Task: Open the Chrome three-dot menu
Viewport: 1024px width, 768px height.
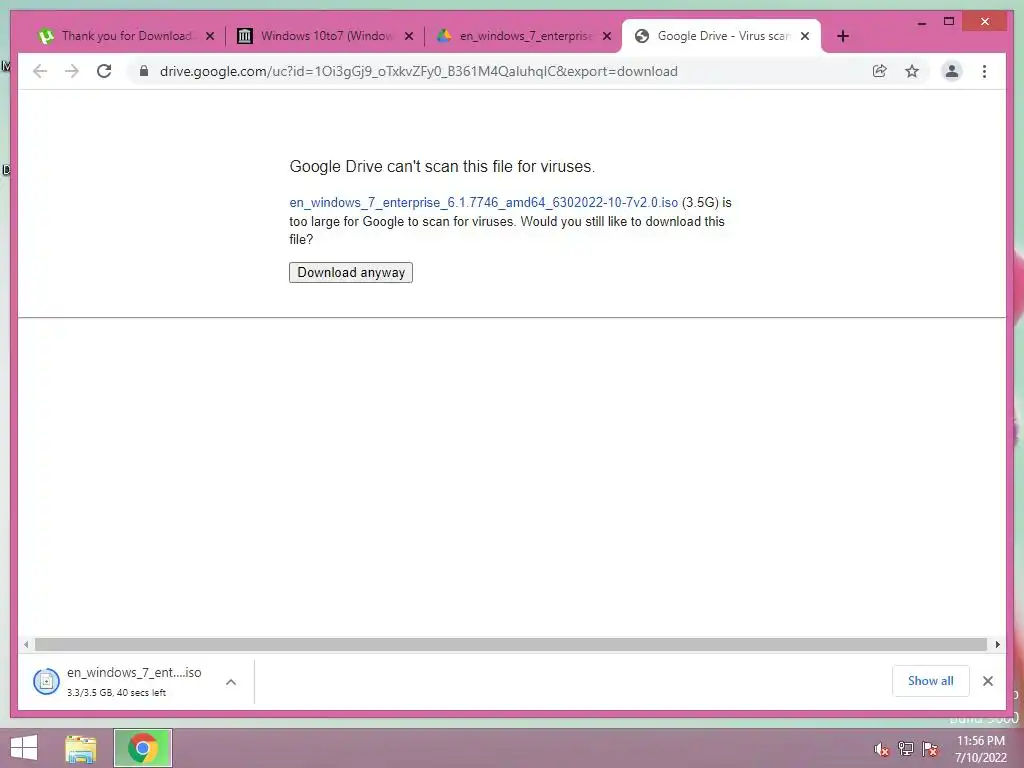Action: 984,71
